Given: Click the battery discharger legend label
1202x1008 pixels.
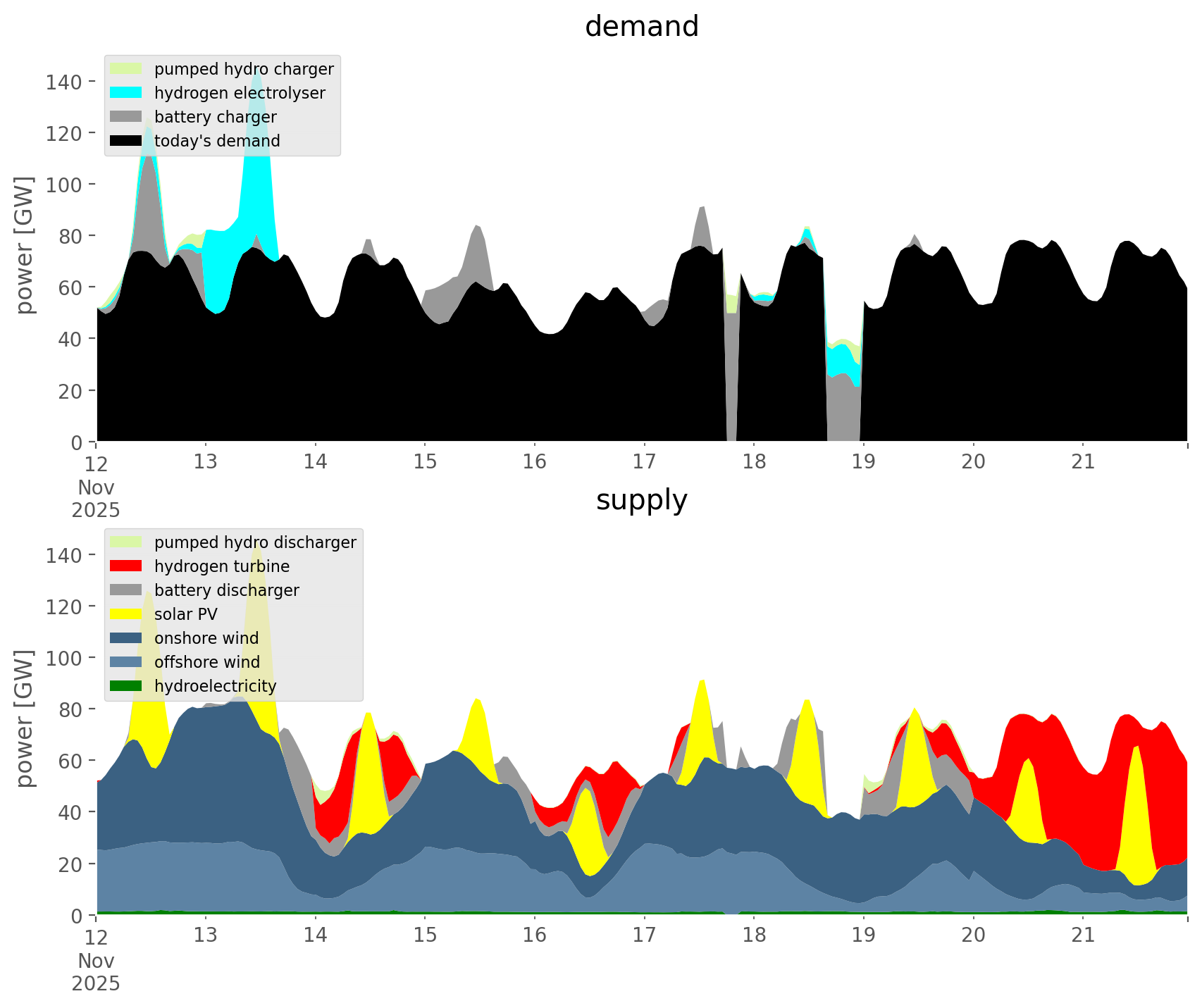Looking at the screenshot, I should [x=226, y=590].
